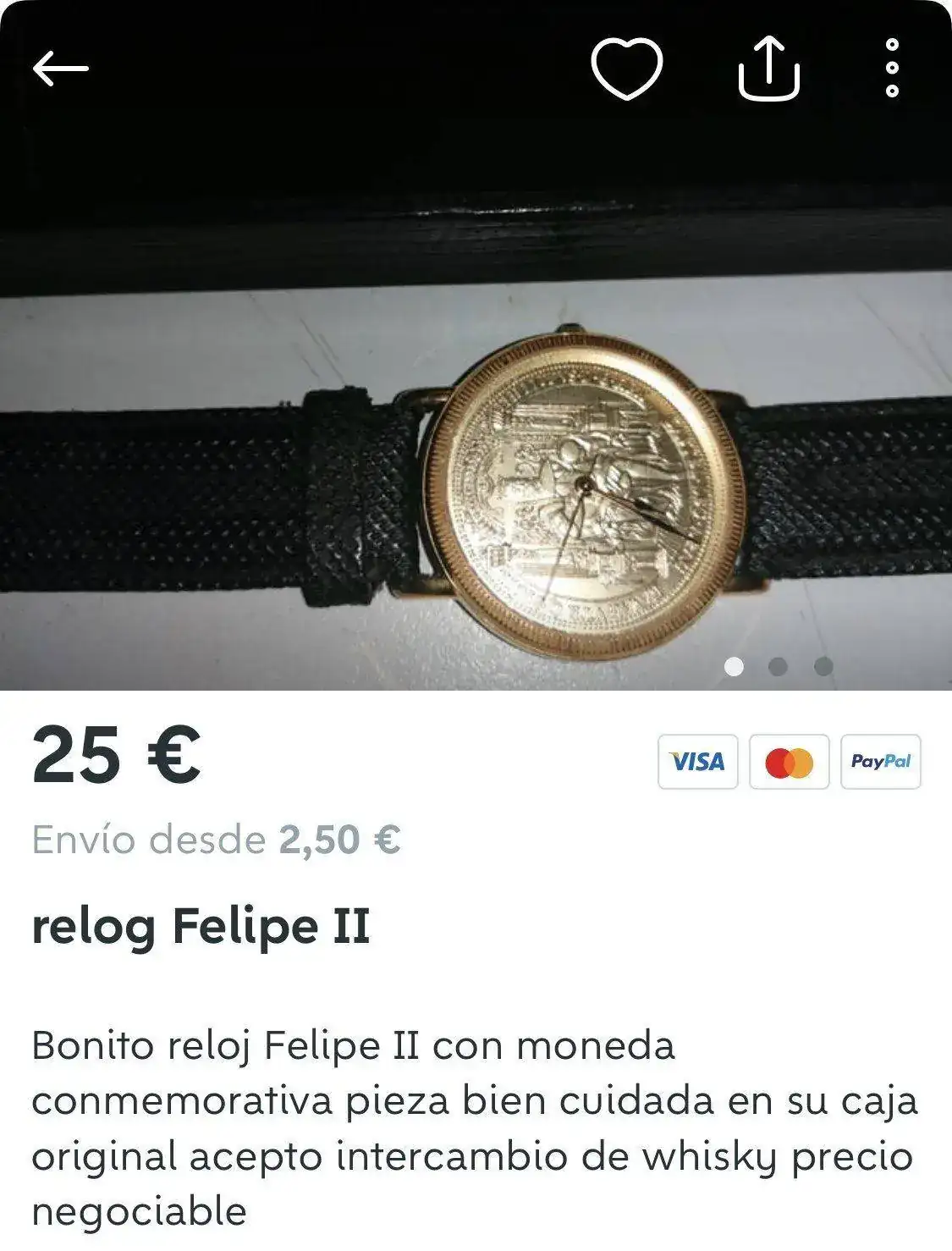The height and width of the screenshot is (1251, 952).
Task: Favorite the listing with heart icon
Action: 626,69
